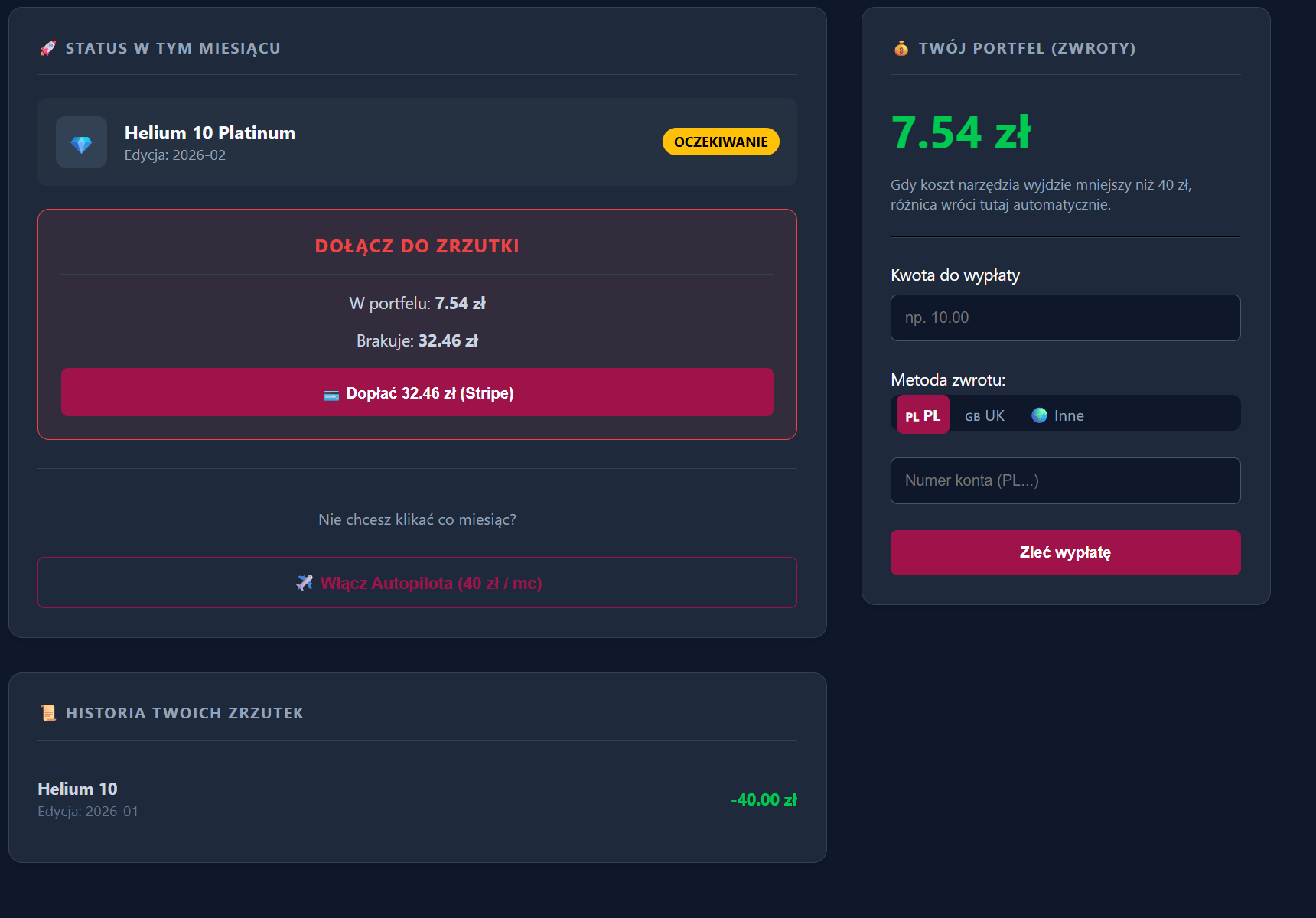Select UK as the refund method
This screenshot has width=1316, height=918.
tap(985, 415)
